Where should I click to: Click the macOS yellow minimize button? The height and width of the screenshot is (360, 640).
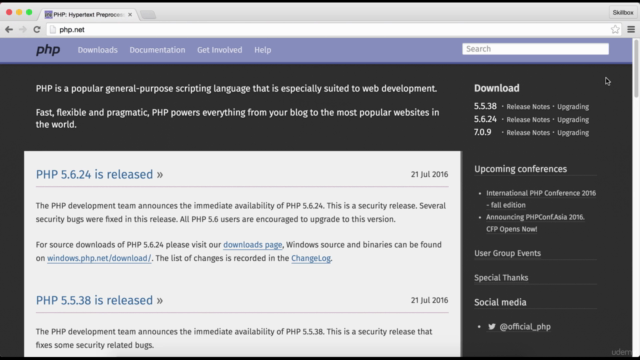click(x=19, y=12)
